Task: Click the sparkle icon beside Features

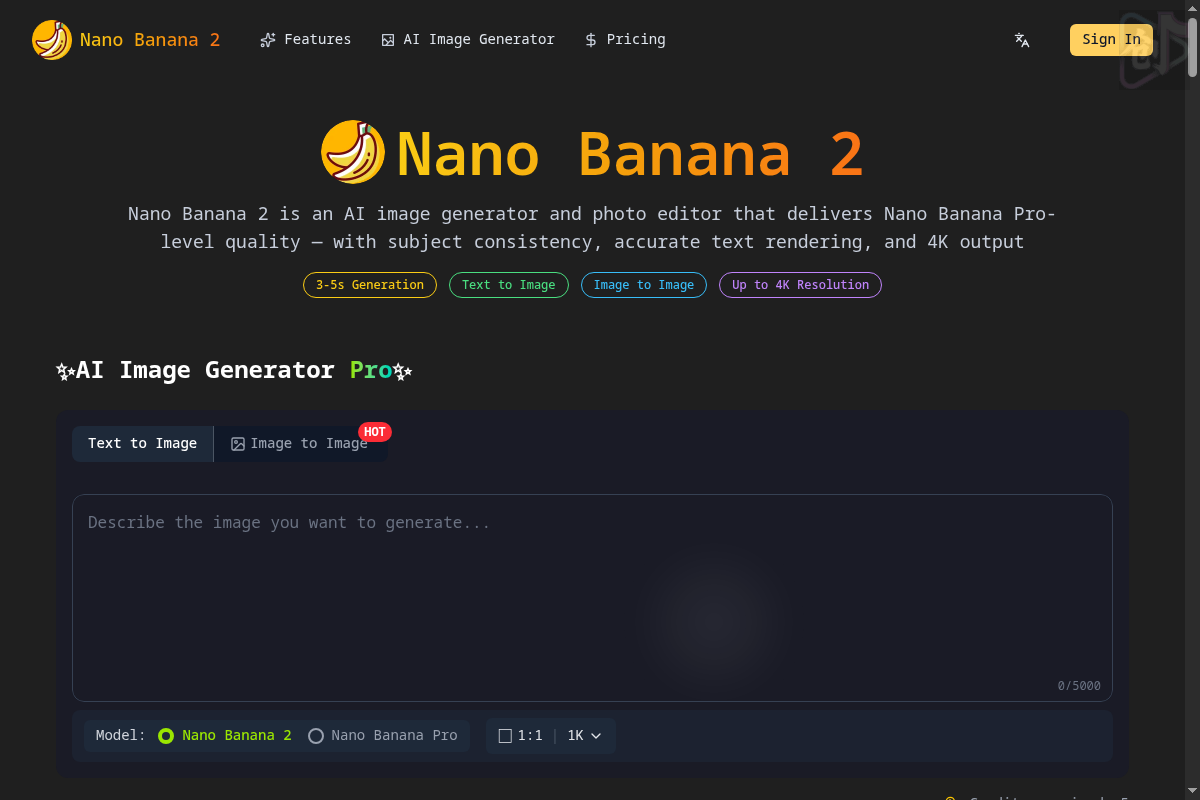Action: pyautogui.click(x=267, y=40)
